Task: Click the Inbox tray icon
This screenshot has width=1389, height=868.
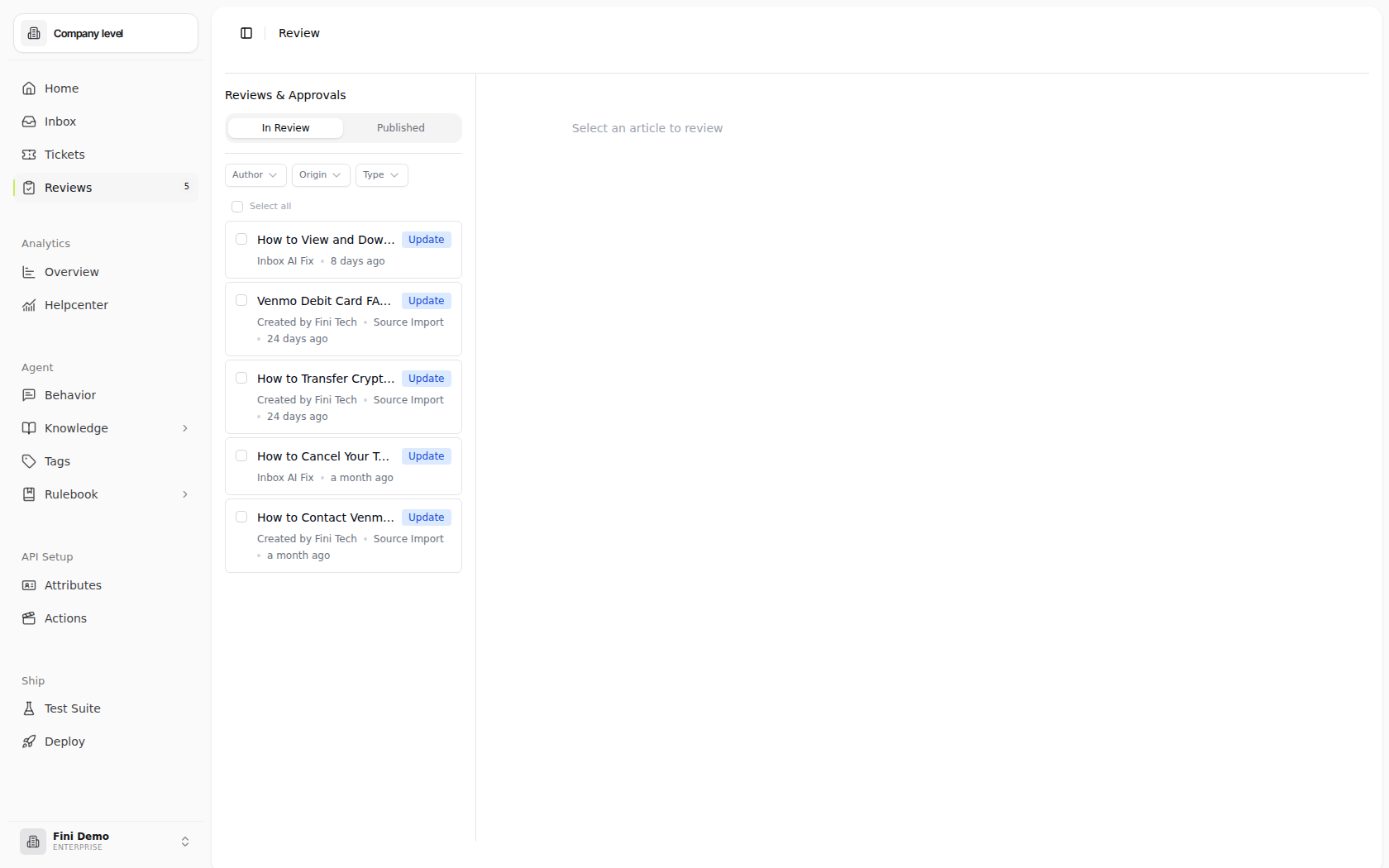Action: point(29,122)
